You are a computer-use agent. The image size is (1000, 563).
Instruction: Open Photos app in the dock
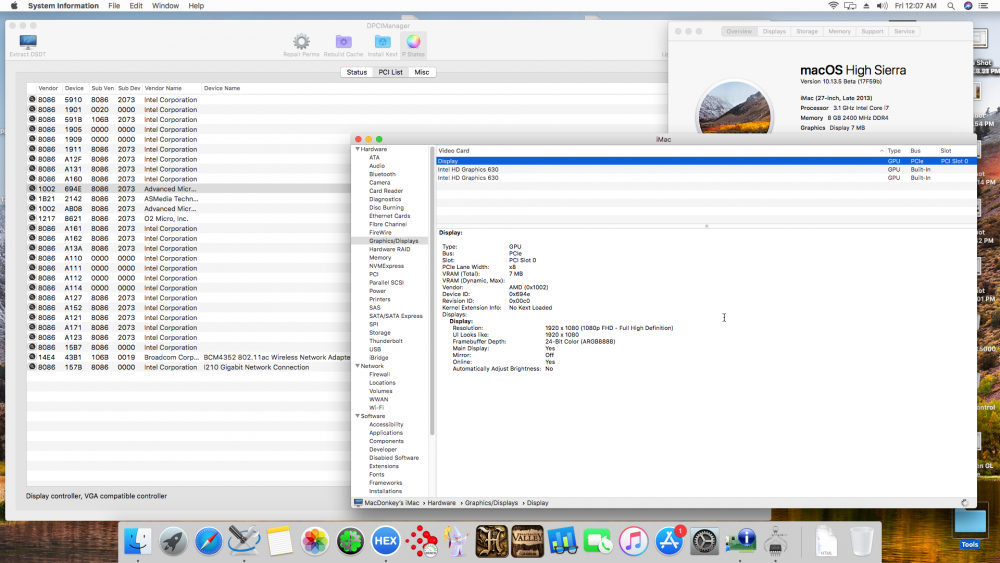tap(315, 541)
